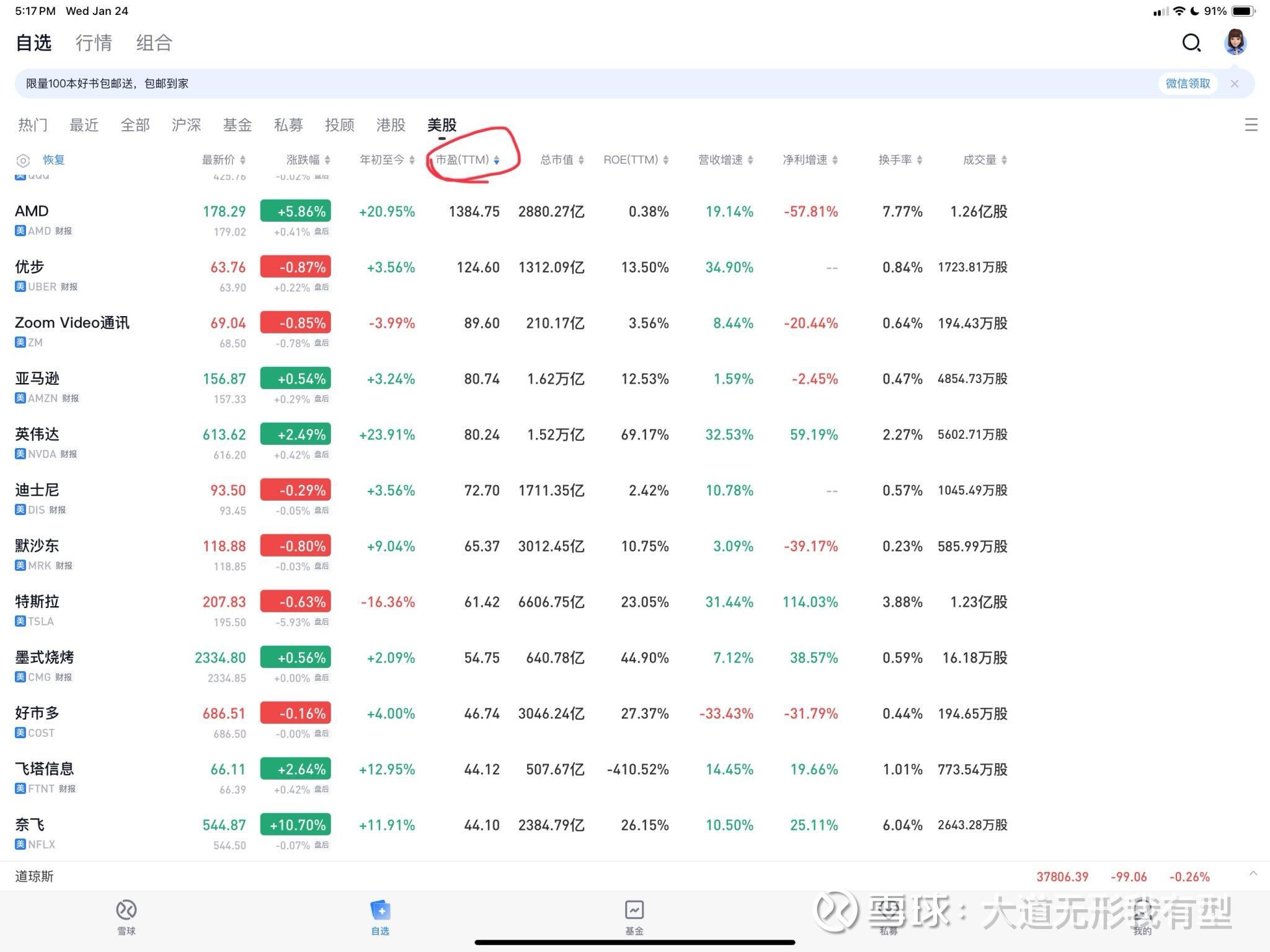Image resolution: width=1270 pixels, height=952 pixels.
Task: Click the 恢复 restore link
Action: [x=53, y=160]
